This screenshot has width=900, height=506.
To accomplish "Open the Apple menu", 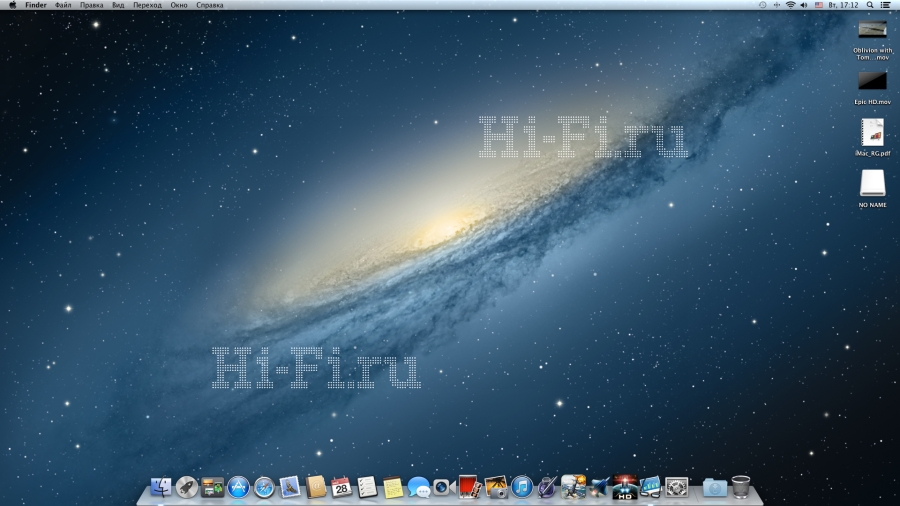I will pos(12,5).
